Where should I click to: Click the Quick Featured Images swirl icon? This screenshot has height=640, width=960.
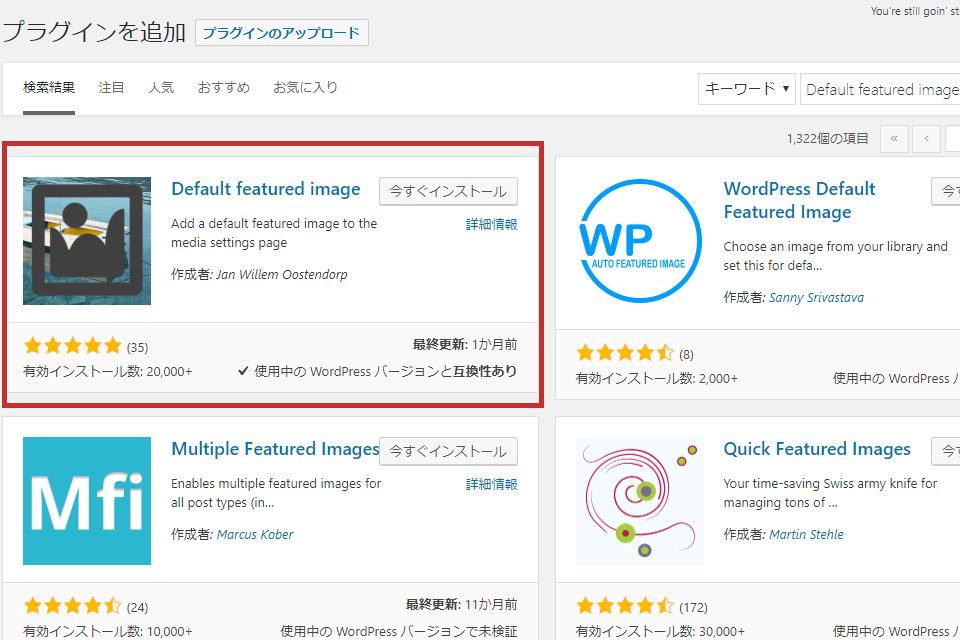(x=640, y=501)
